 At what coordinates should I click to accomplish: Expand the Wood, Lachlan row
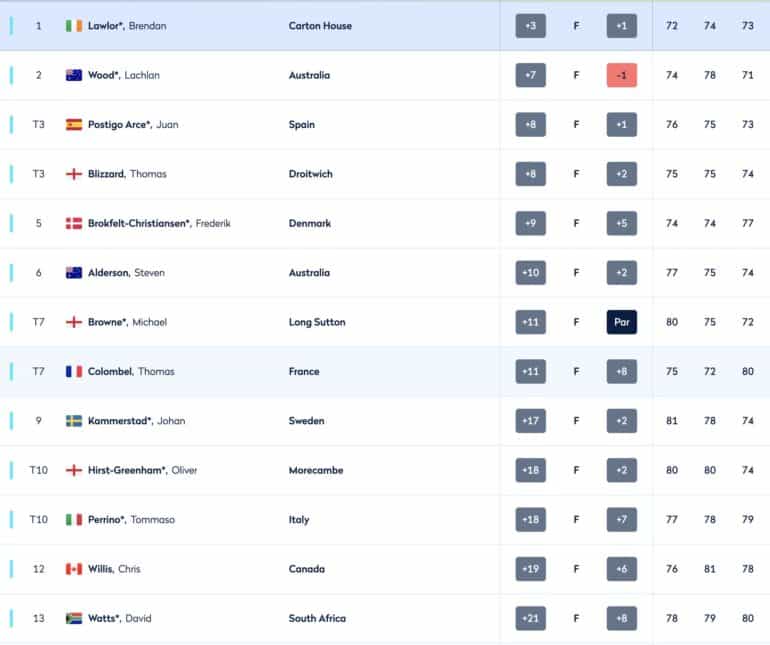tap(385, 75)
